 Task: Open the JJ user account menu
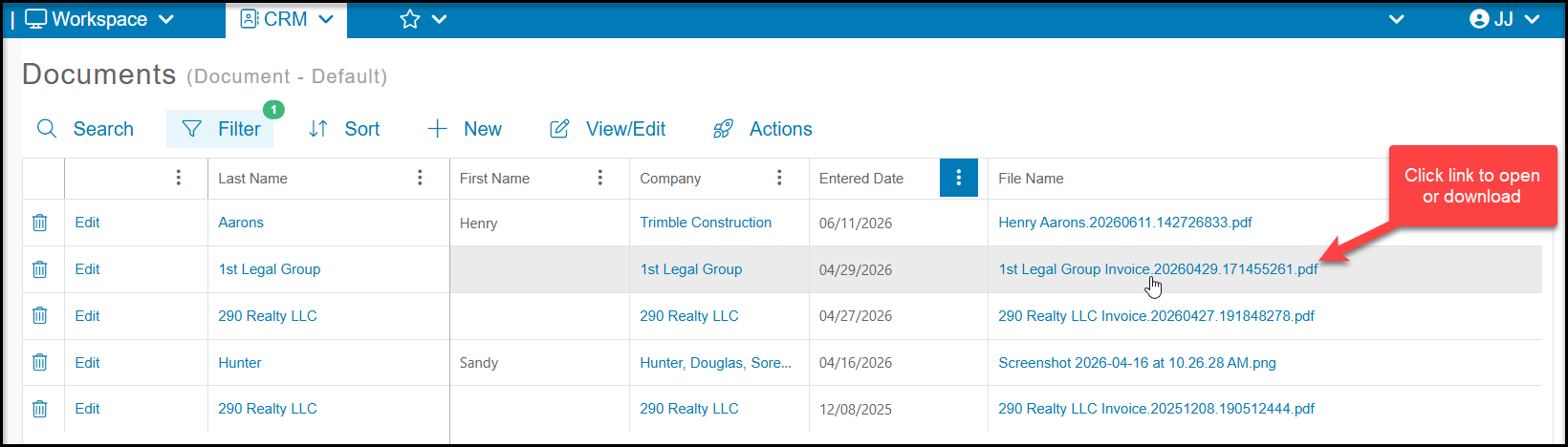coord(1505,19)
